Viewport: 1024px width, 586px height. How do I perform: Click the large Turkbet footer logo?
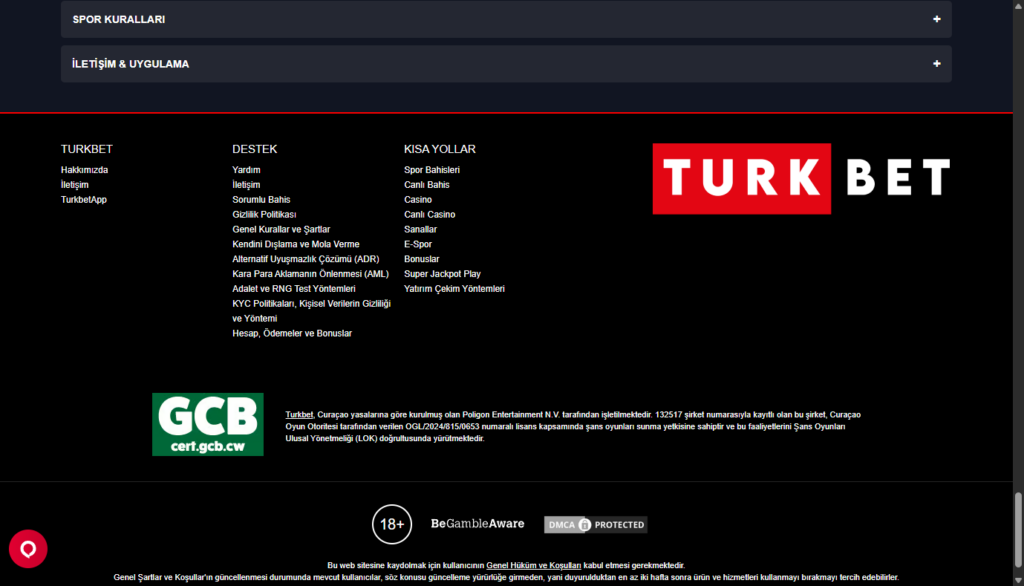801,178
